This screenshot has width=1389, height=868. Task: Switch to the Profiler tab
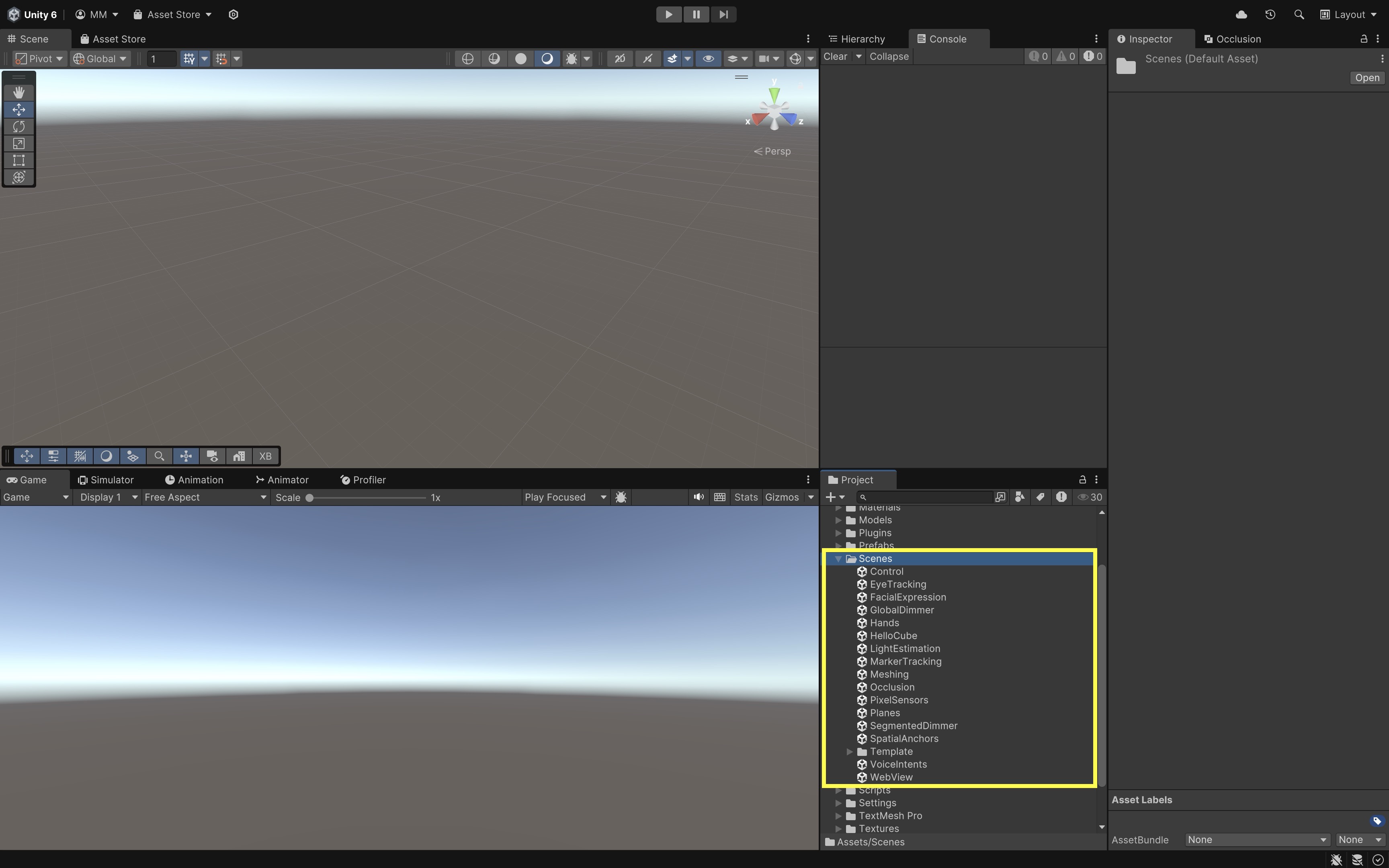[x=363, y=479]
